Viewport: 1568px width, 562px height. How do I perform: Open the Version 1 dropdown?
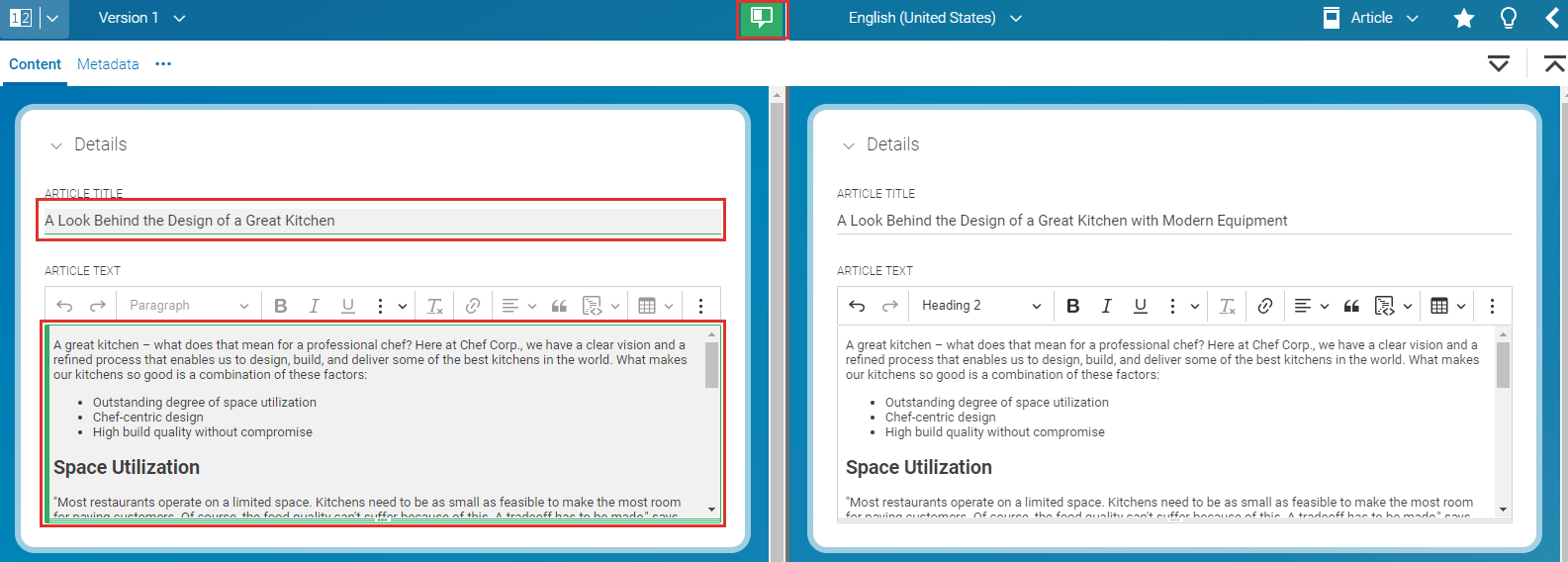click(141, 18)
